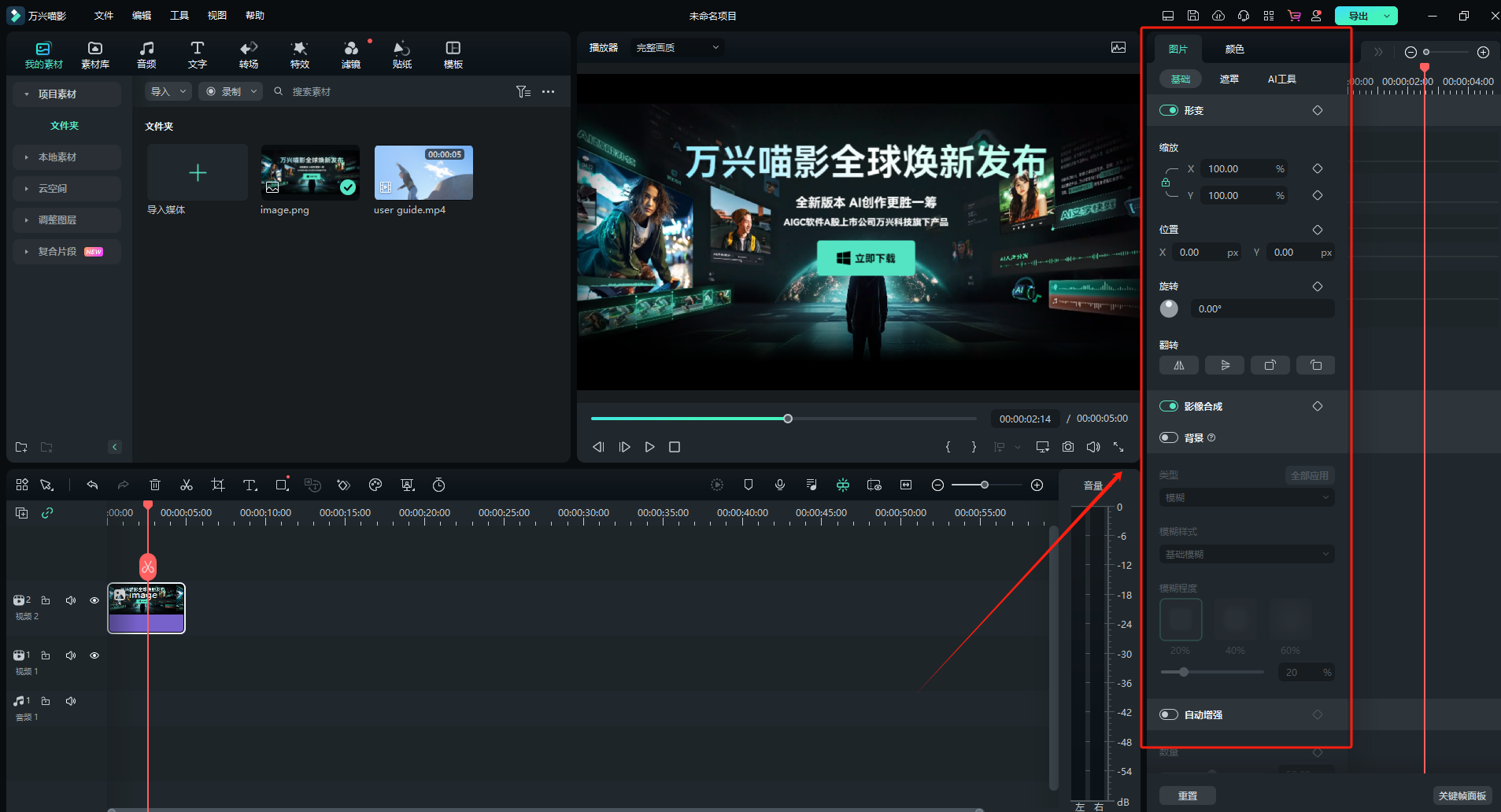Expand the 项目素材 tree item
The height and width of the screenshot is (812, 1501).
click(x=67, y=94)
